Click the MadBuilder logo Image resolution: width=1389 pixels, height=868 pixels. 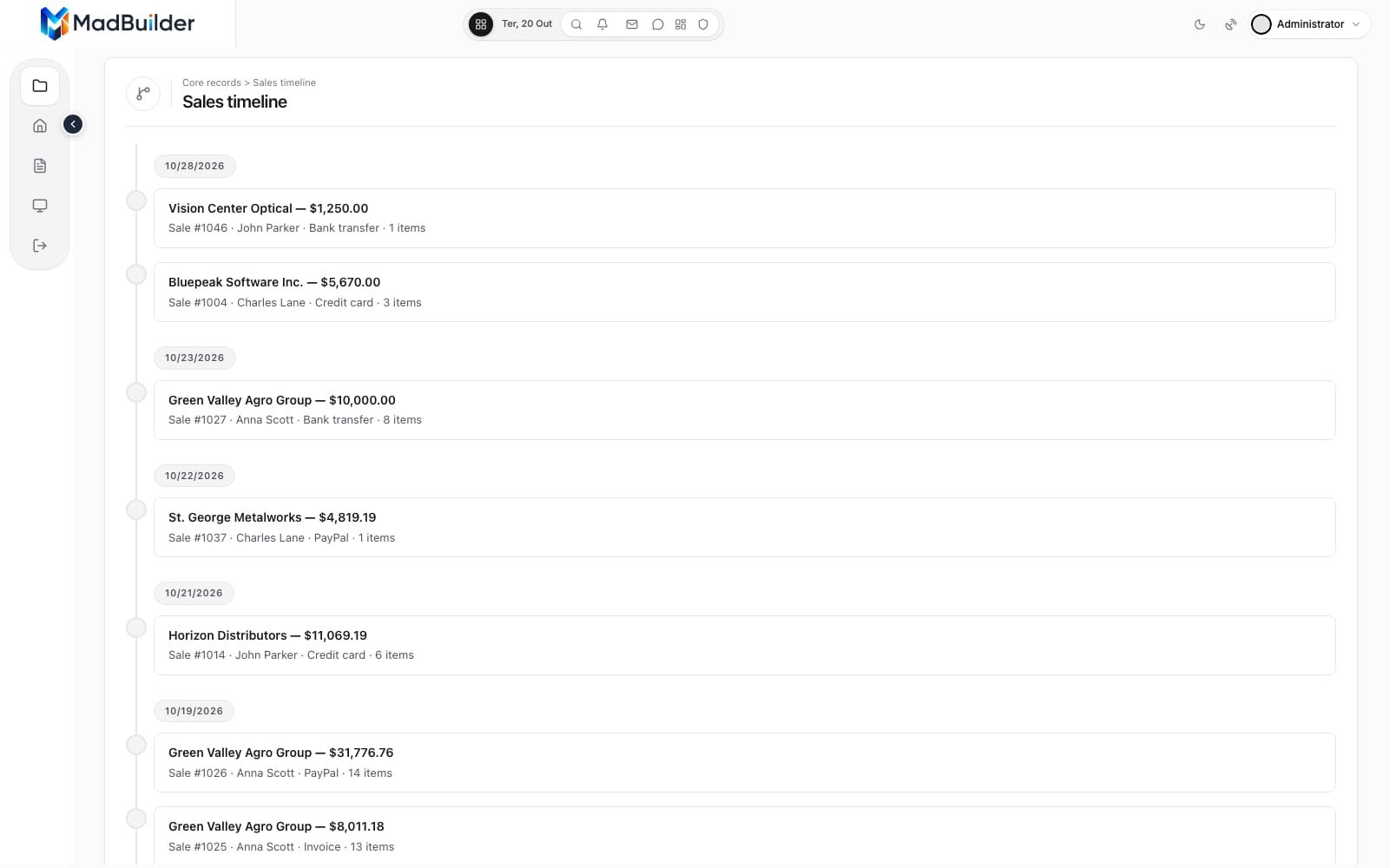[x=117, y=23]
